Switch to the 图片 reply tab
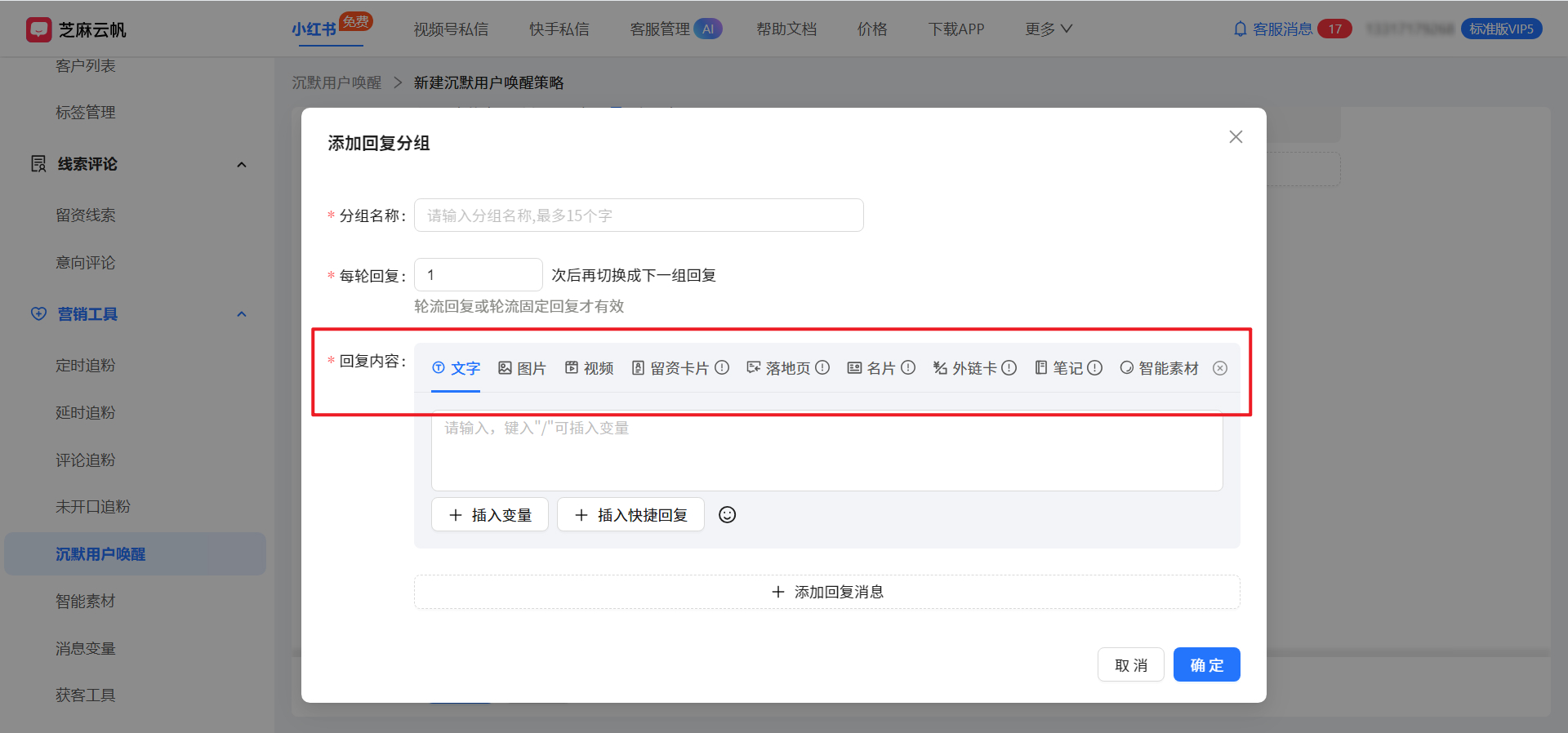This screenshot has width=1568, height=733. [522, 368]
